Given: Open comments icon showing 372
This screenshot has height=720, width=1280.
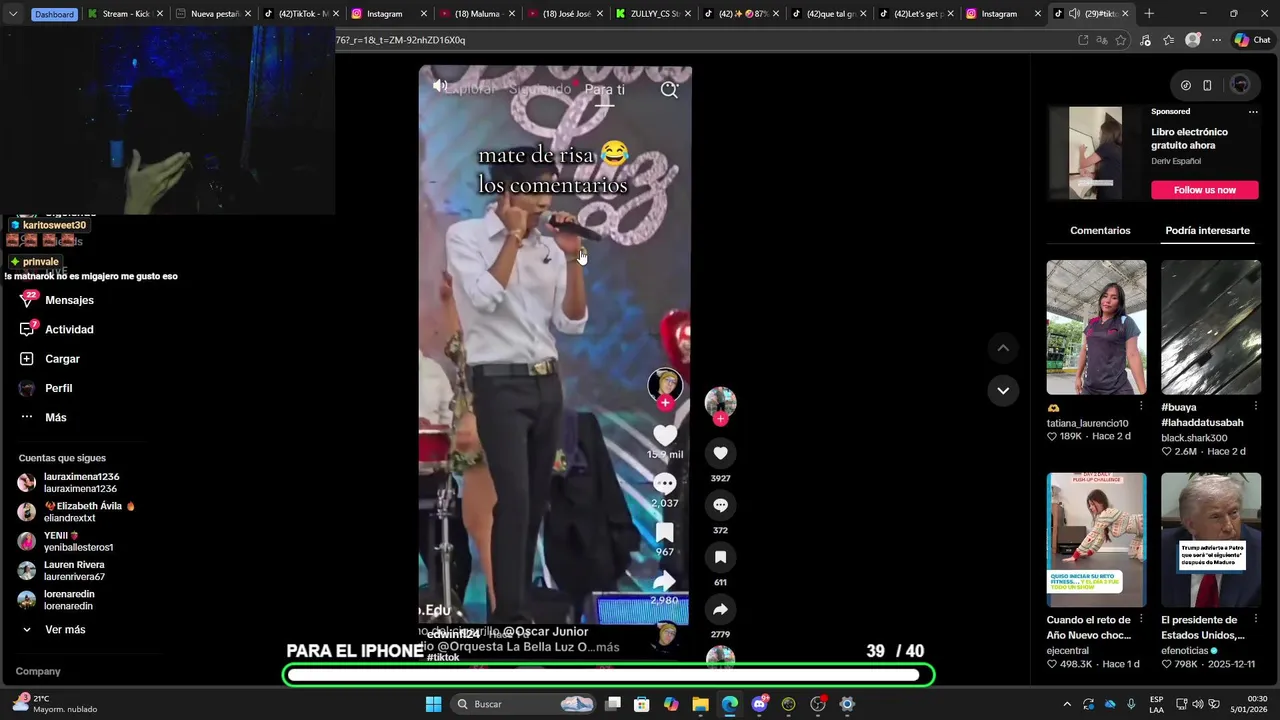Looking at the screenshot, I should pos(720,505).
